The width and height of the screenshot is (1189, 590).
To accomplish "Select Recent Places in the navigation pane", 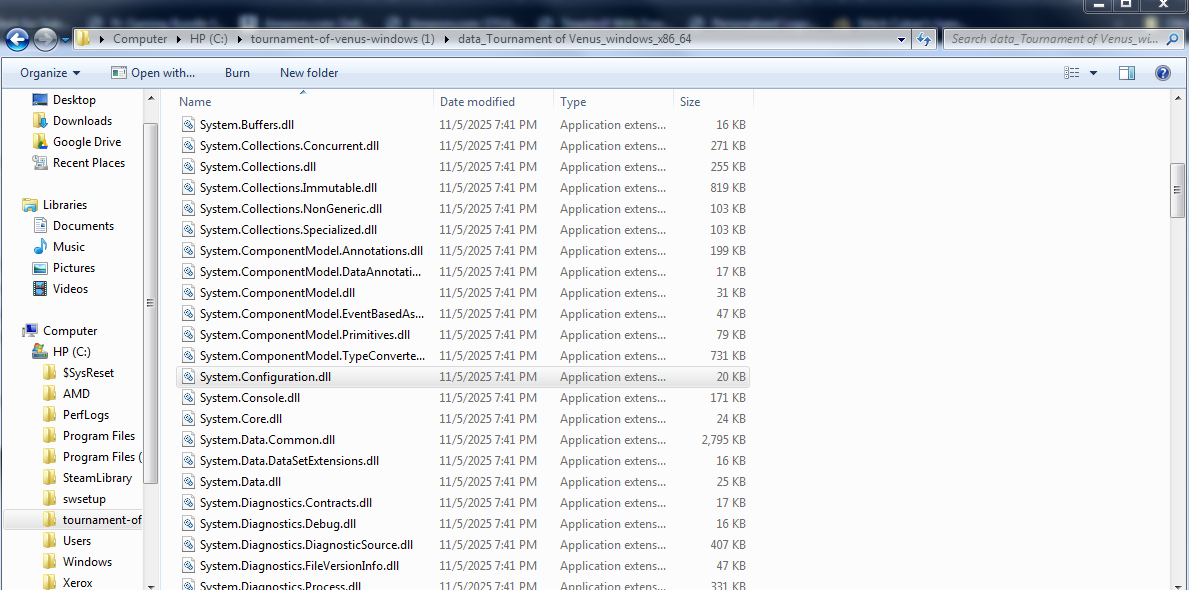I will tap(88, 162).
